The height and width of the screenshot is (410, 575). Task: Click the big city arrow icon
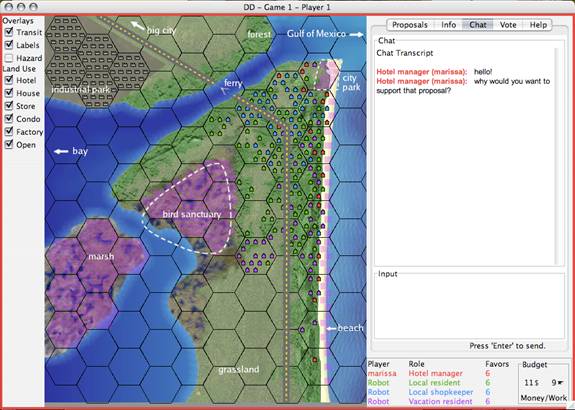[138, 25]
